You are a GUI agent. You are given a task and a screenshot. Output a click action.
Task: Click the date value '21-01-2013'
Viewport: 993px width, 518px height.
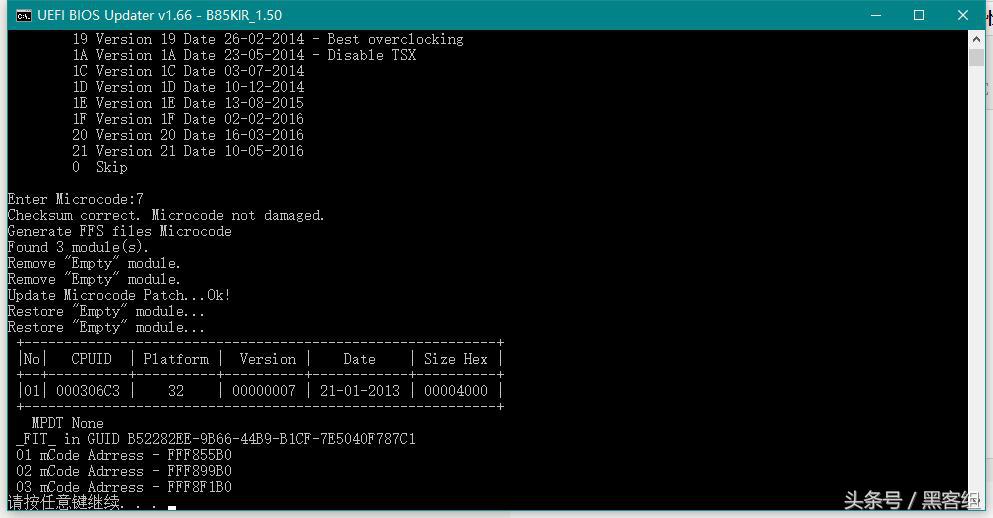[360, 391]
